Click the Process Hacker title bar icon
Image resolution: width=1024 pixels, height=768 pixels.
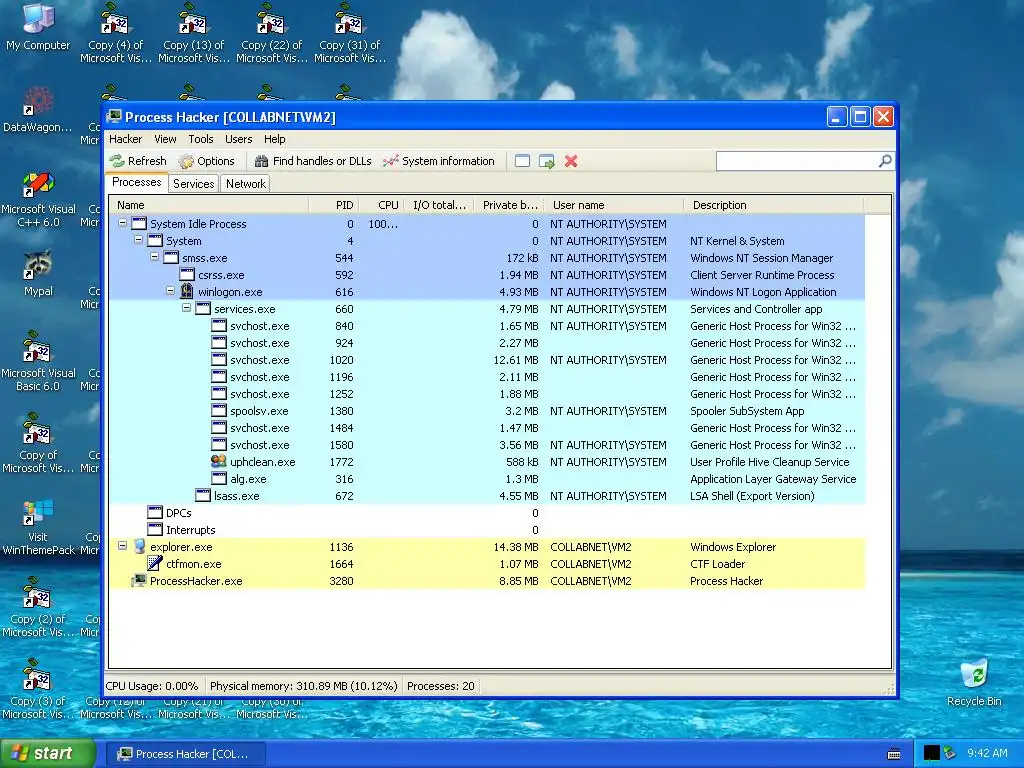(x=115, y=117)
